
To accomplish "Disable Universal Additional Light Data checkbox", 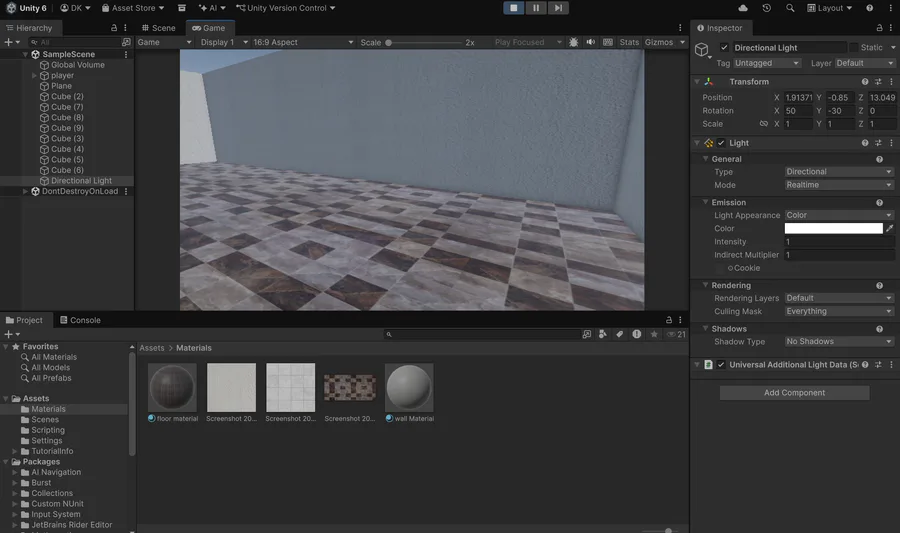I will (x=721, y=365).
